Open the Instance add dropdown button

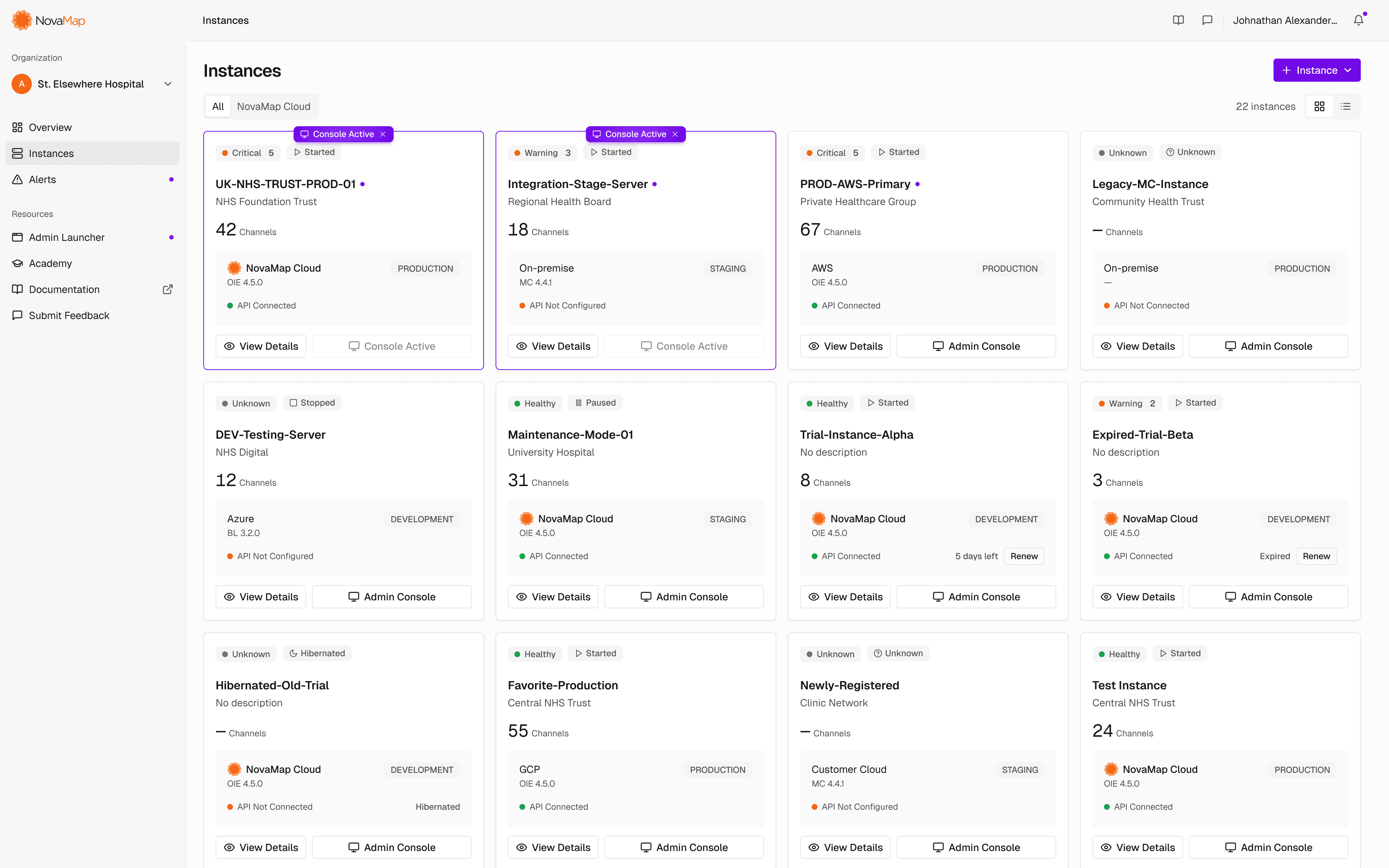tap(1317, 70)
